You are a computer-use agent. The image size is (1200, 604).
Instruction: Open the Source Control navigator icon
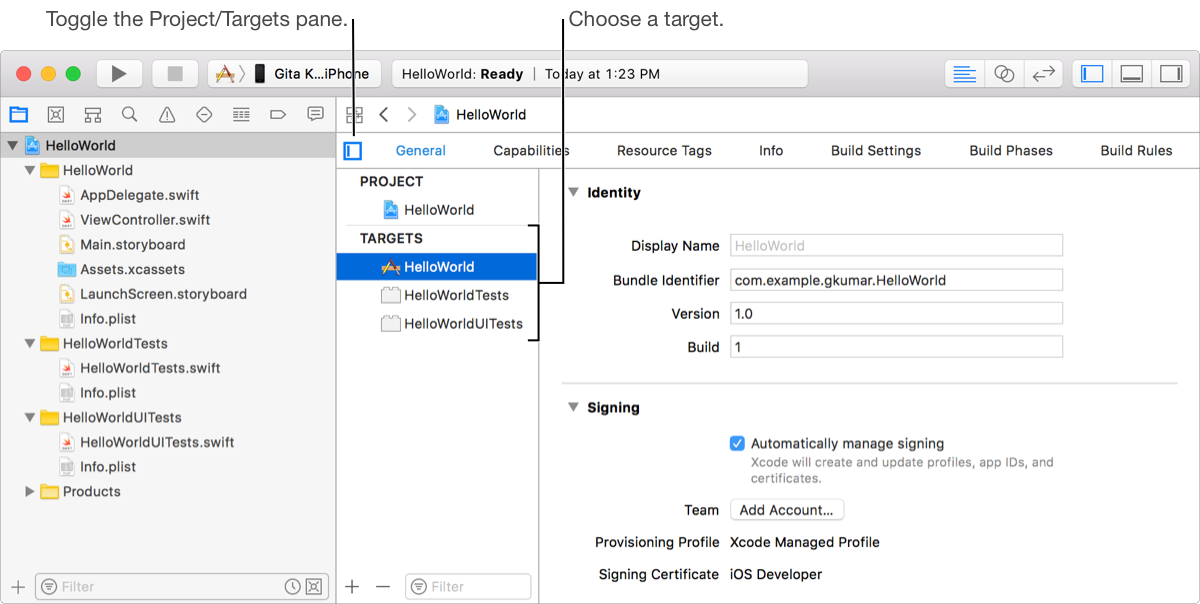click(x=56, y=114)
